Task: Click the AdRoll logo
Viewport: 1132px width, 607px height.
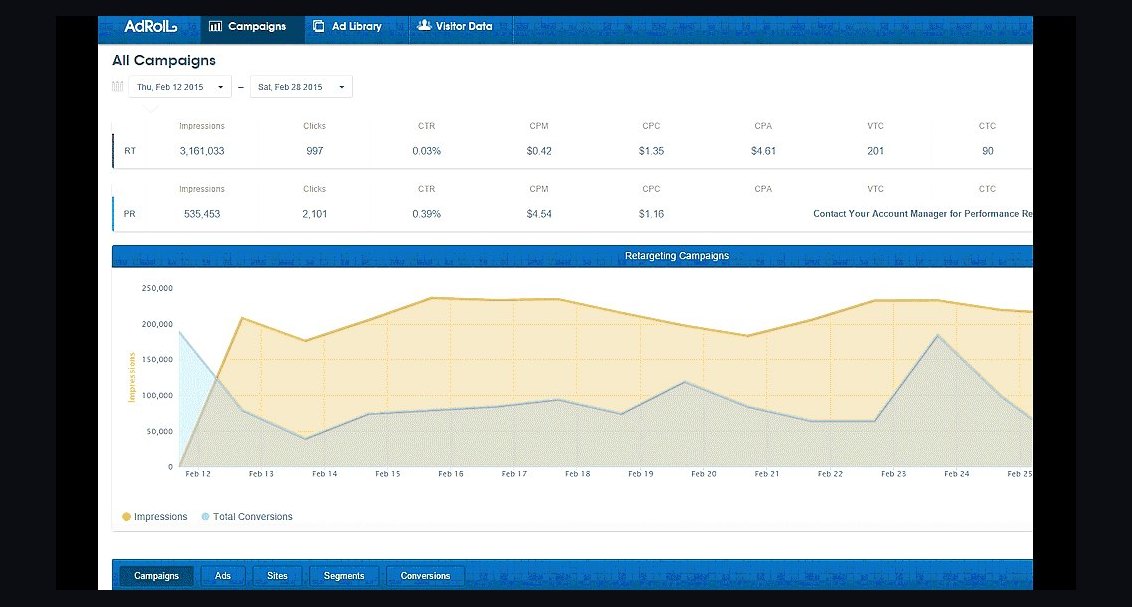Action: pos(150,26)
